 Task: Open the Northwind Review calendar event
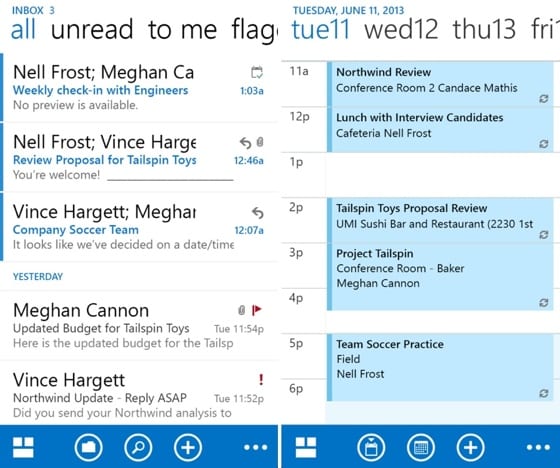440,84
